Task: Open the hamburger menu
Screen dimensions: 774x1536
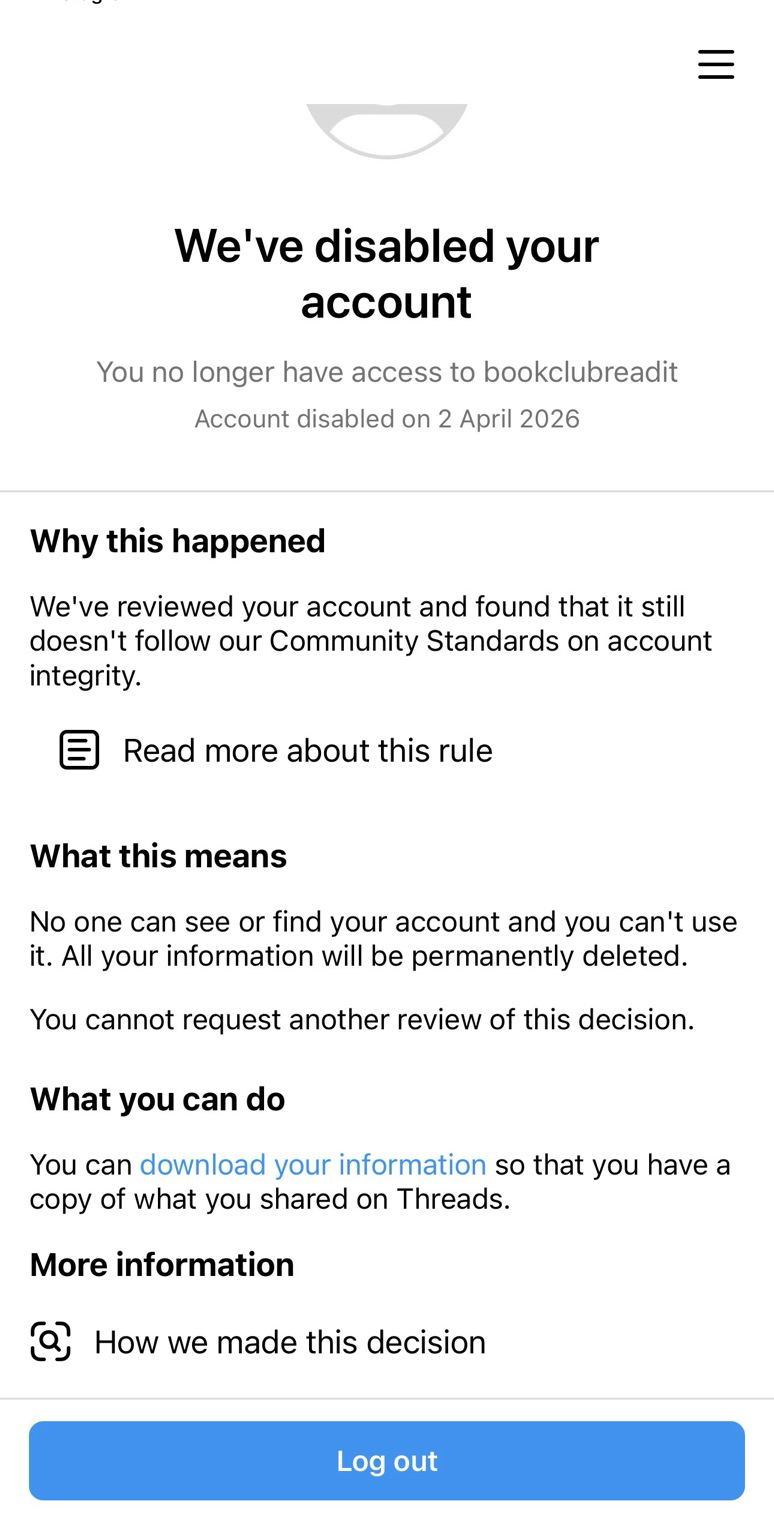Action: pyautogui.click(x=716, y=64)
